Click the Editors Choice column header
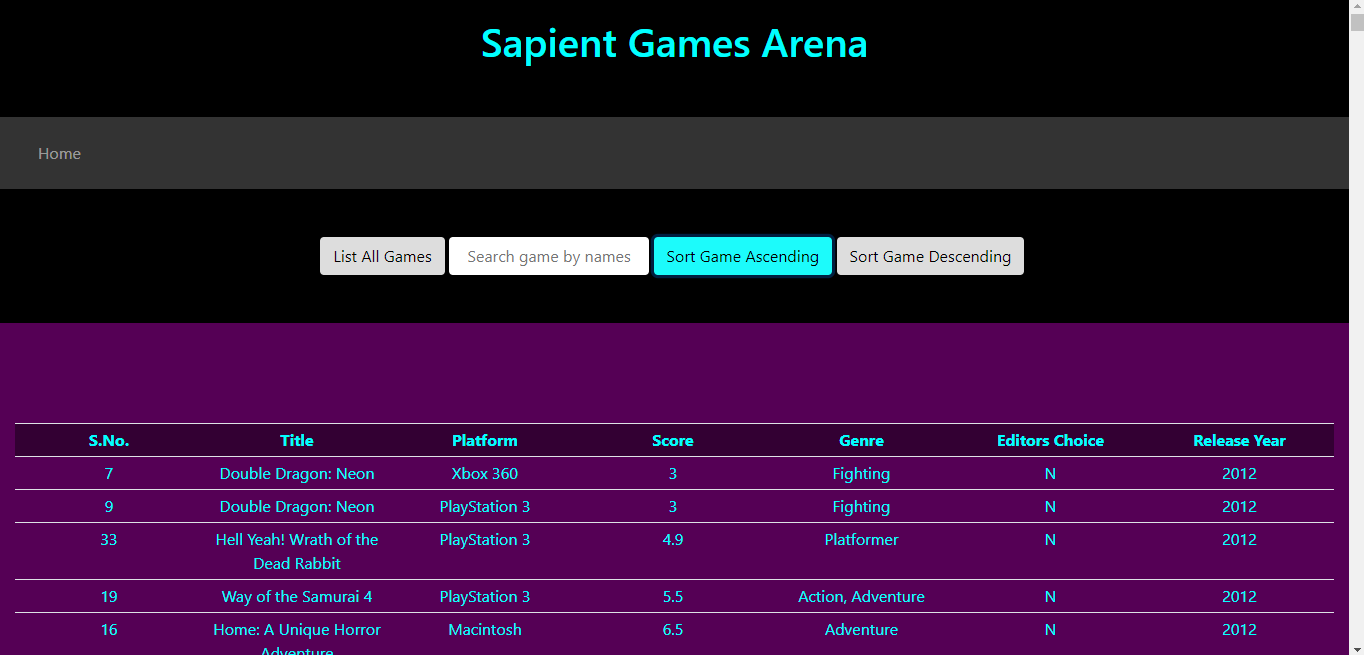The image size is (1364, 655). [x=1050, y=440]
